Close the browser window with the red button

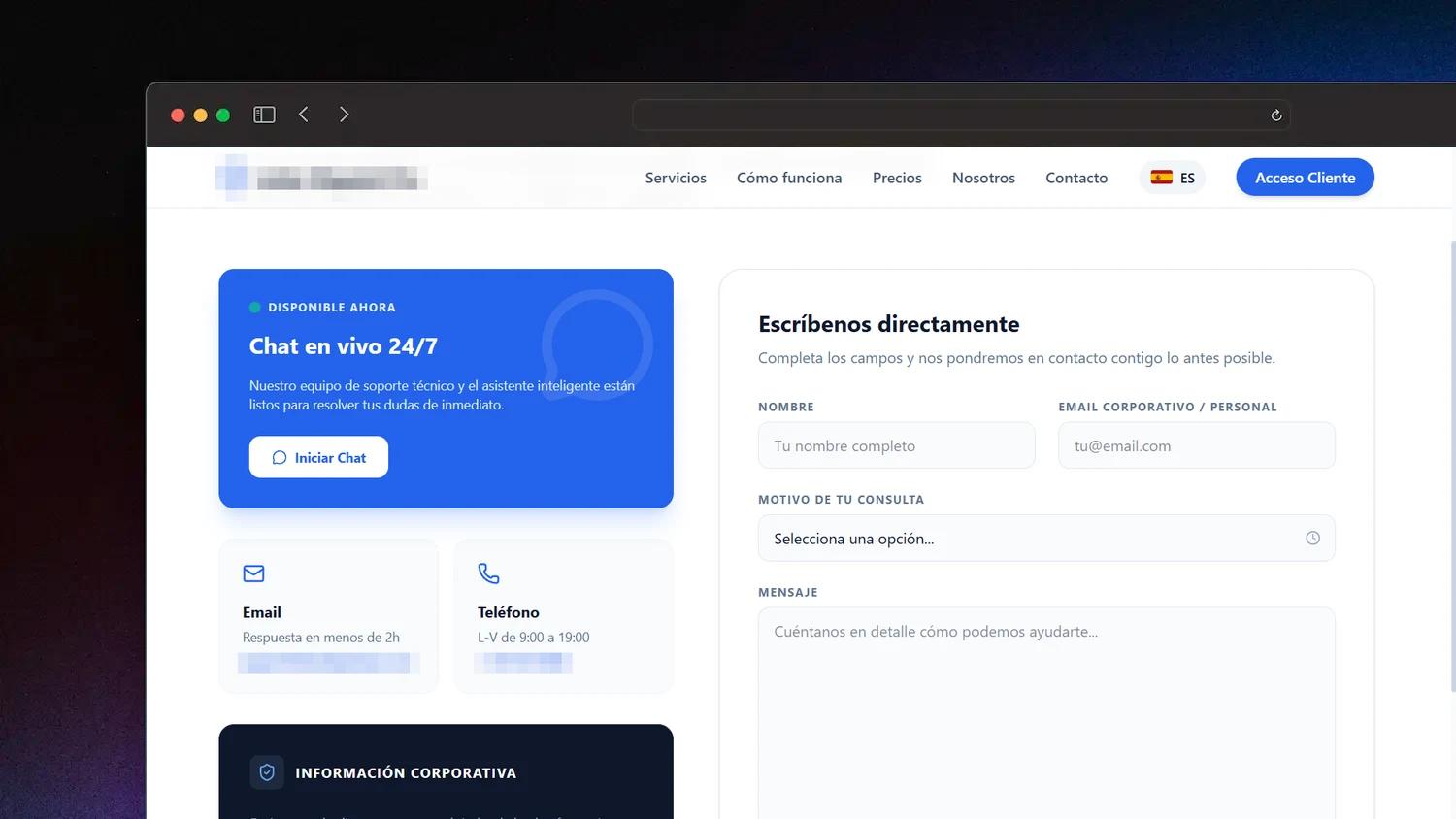178,115
